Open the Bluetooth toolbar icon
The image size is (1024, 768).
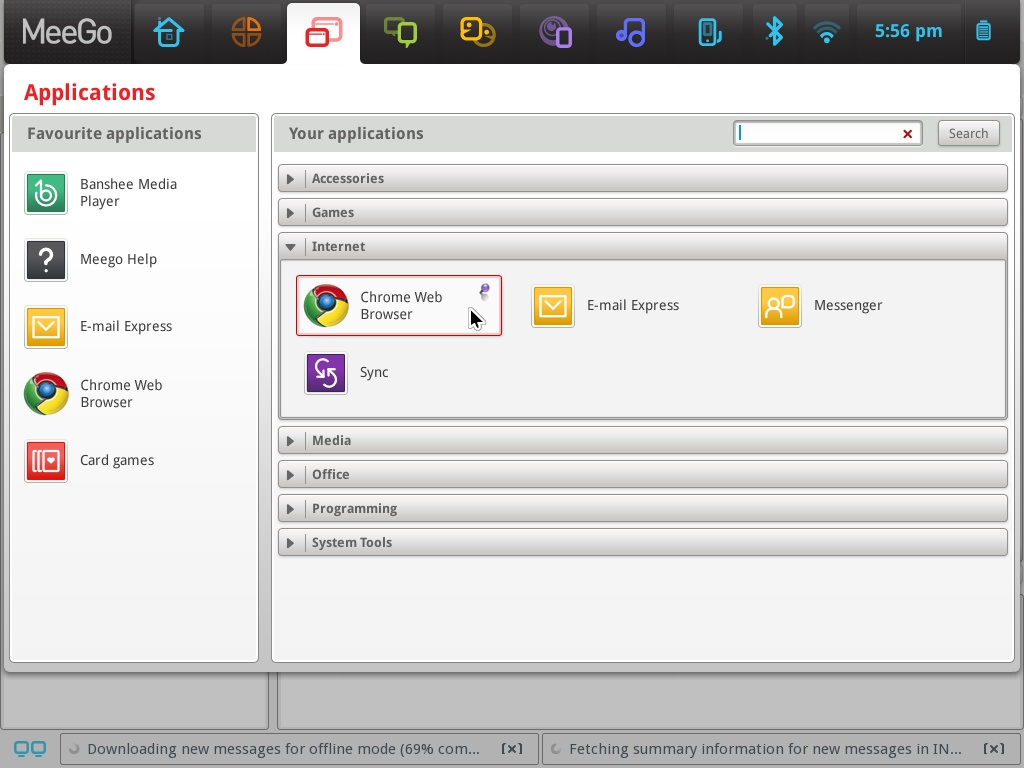coord(775,31)
